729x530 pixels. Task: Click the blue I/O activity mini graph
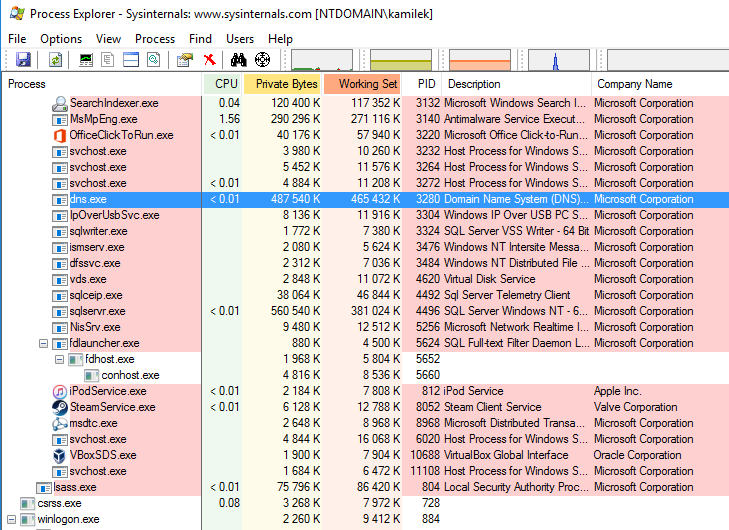point(559,60)
